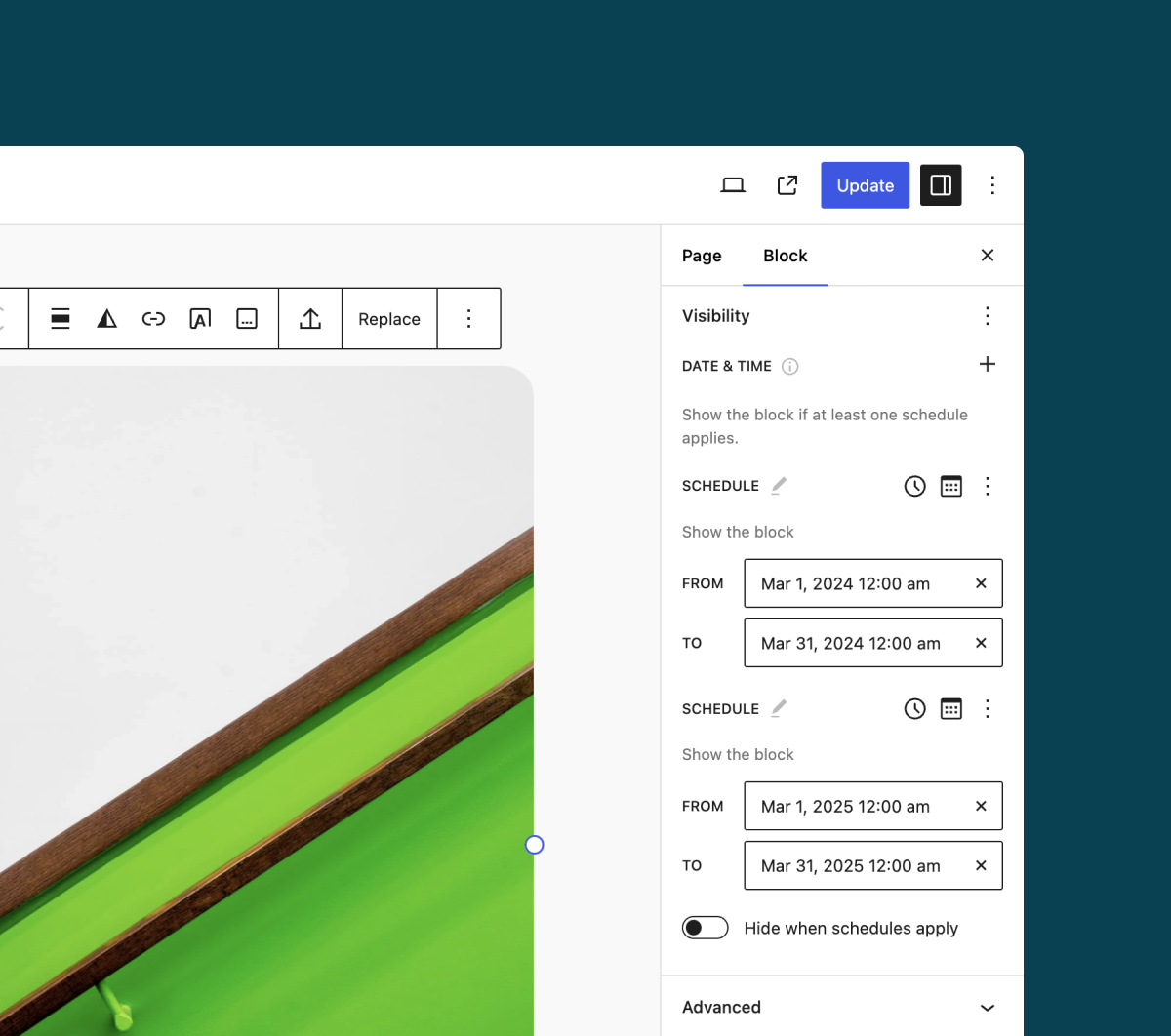Open Visibility panel options menu
This screenshot has height=1036, width=1171.
pos(988,316)
